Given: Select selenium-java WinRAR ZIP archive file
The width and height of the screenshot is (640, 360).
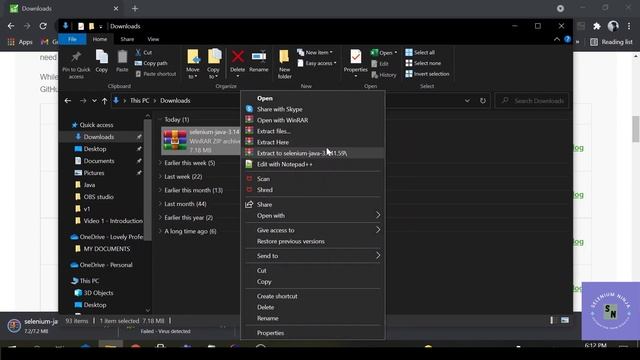Looking at the screenshot, I should pyautogui.click(x=201, y=141).
